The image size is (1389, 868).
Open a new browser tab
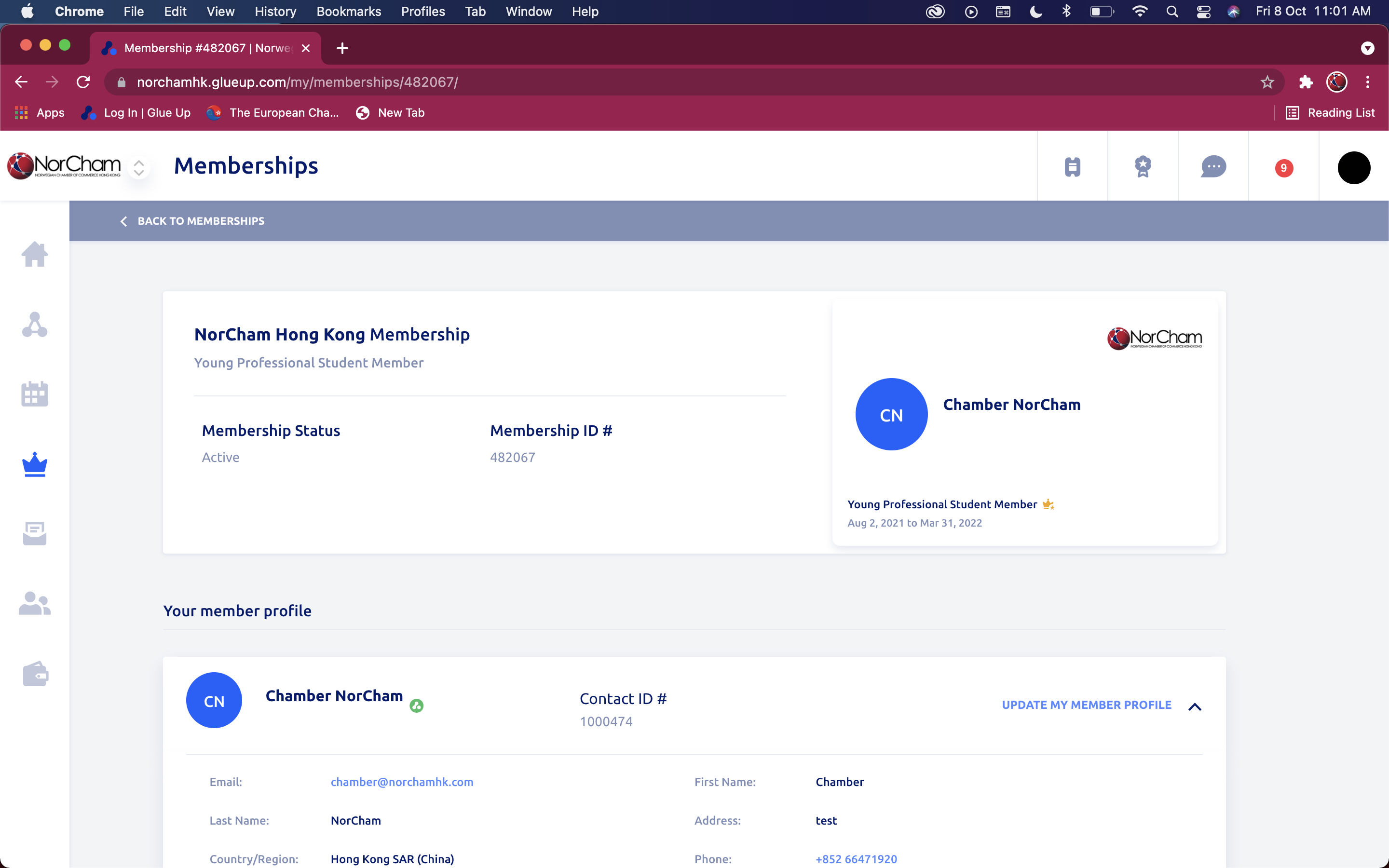pos(342,48)
